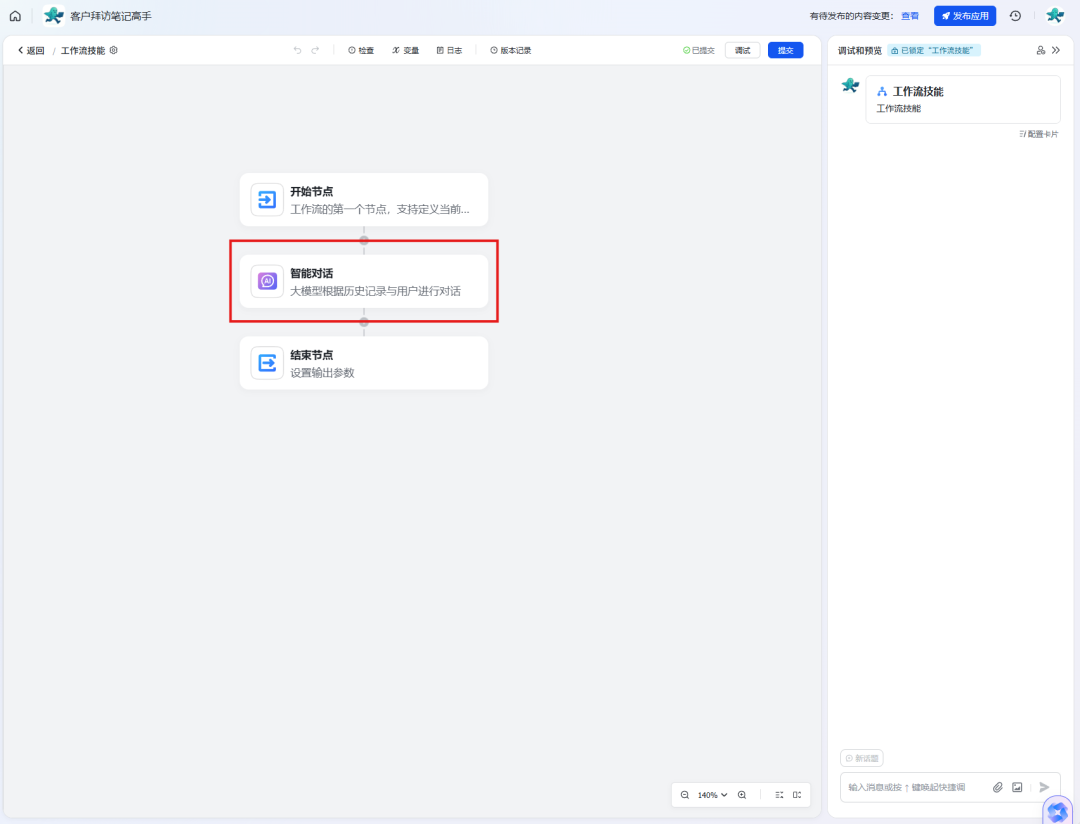Upload an image in the chat input
Viewport: 1080px width, 824px height.
[x=1017, y=787]
